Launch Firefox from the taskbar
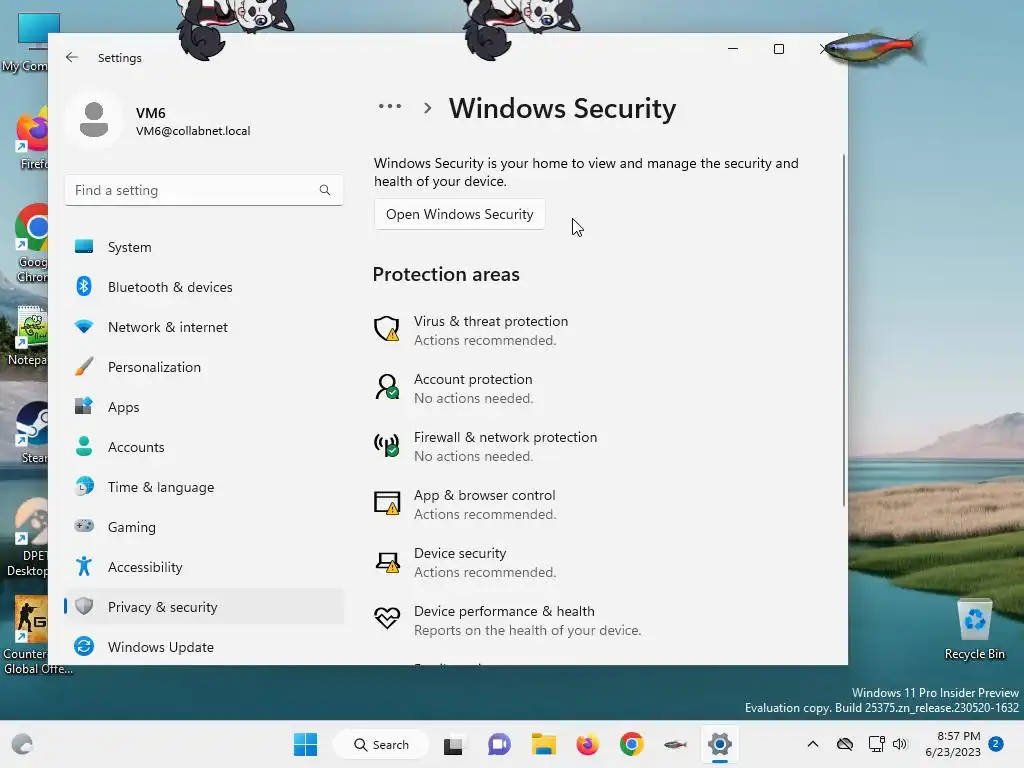The image size is (1024, 768). [x=587, y=744]
